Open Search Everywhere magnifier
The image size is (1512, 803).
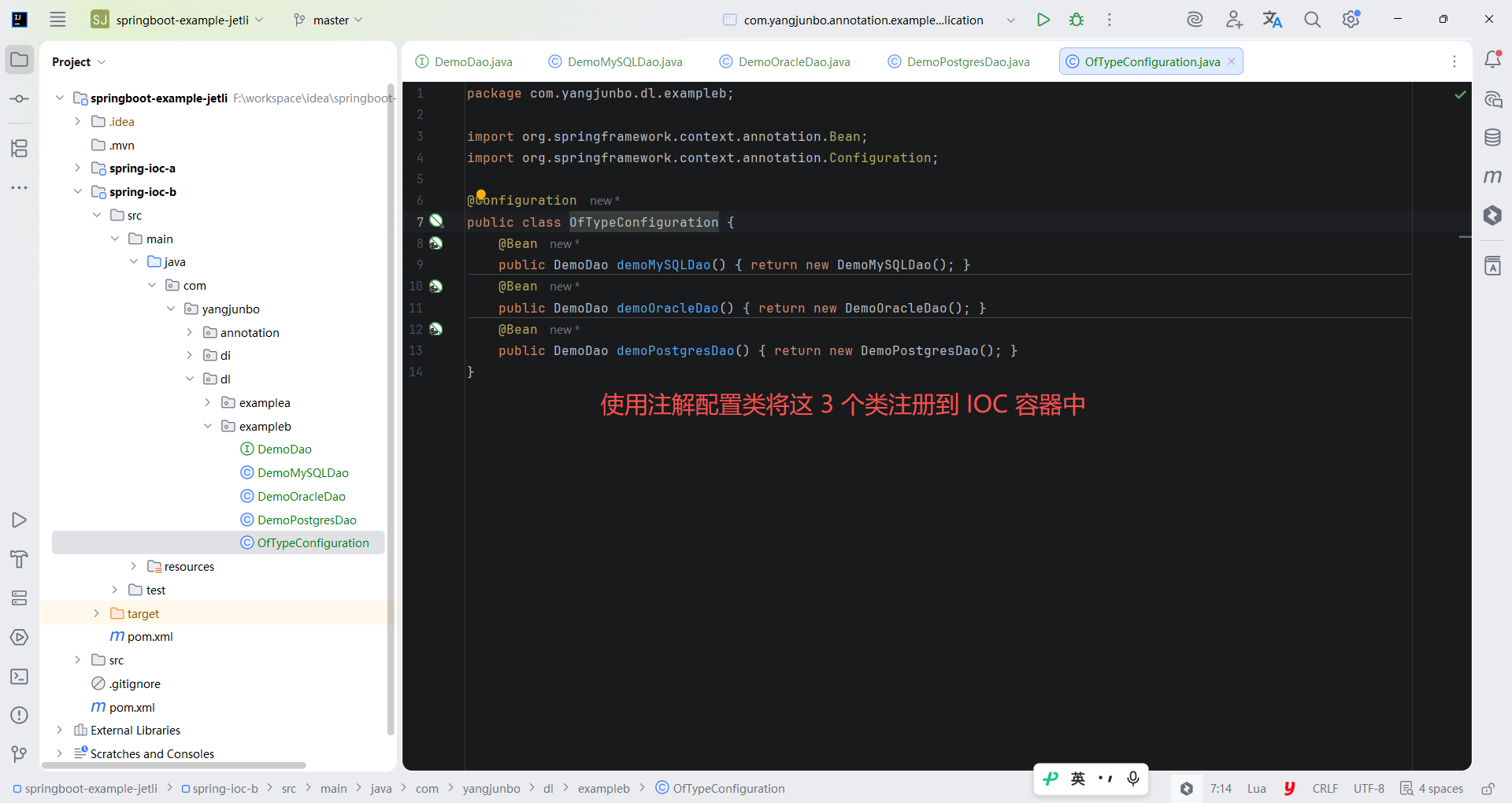click(x=1312, y=20)
